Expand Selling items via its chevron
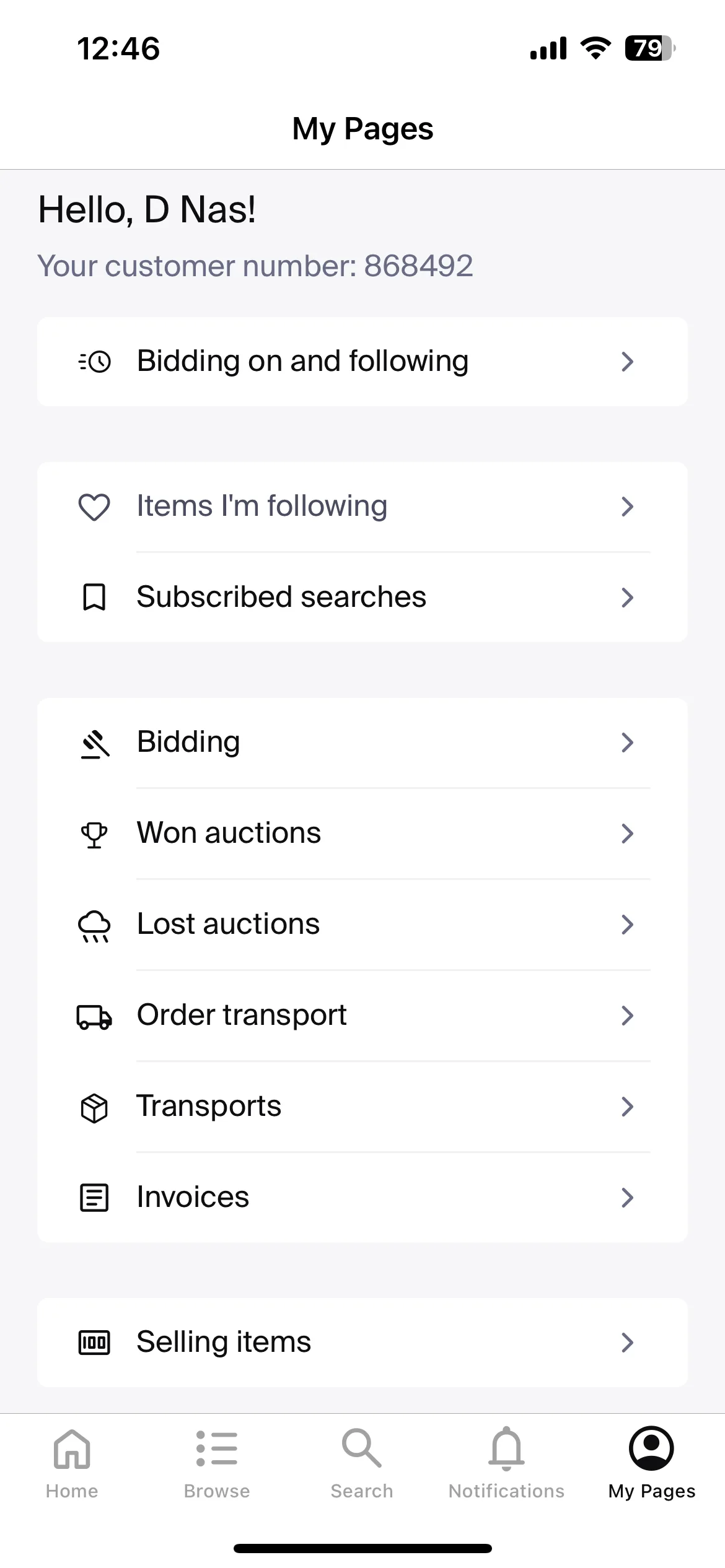The image size is (725, 1568). (627, 1343)
